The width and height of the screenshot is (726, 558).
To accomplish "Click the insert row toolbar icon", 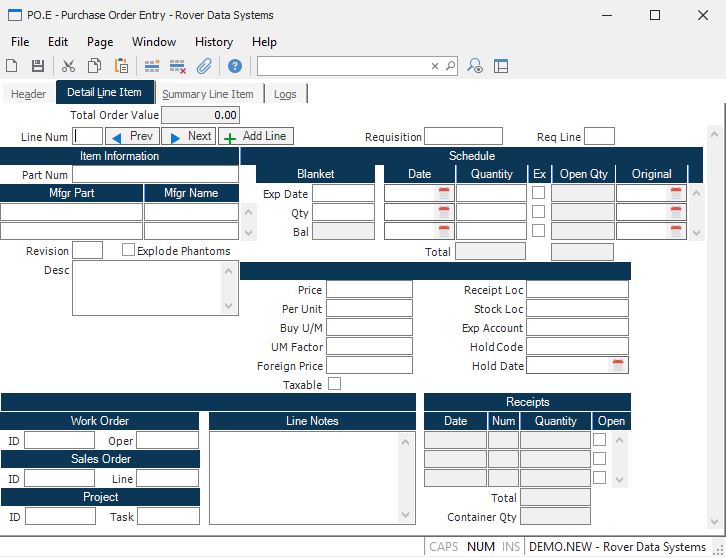I will point(152,66).
